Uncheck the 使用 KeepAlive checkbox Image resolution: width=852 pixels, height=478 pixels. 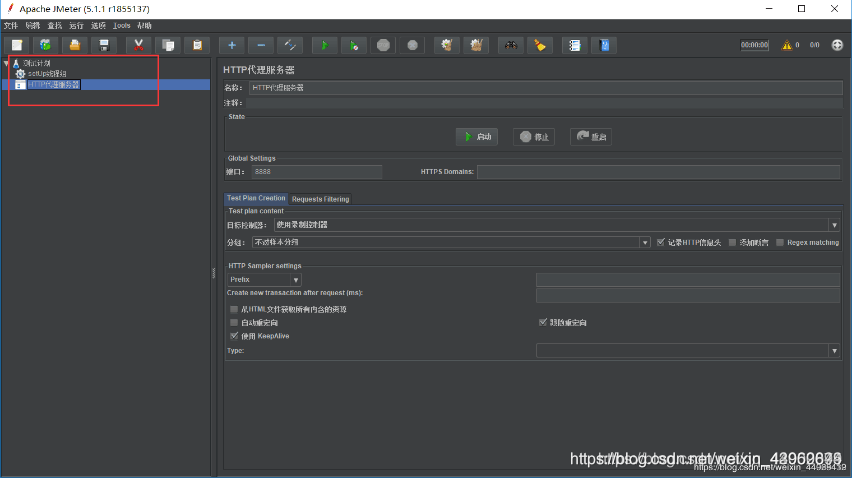[x=234, y=336]
